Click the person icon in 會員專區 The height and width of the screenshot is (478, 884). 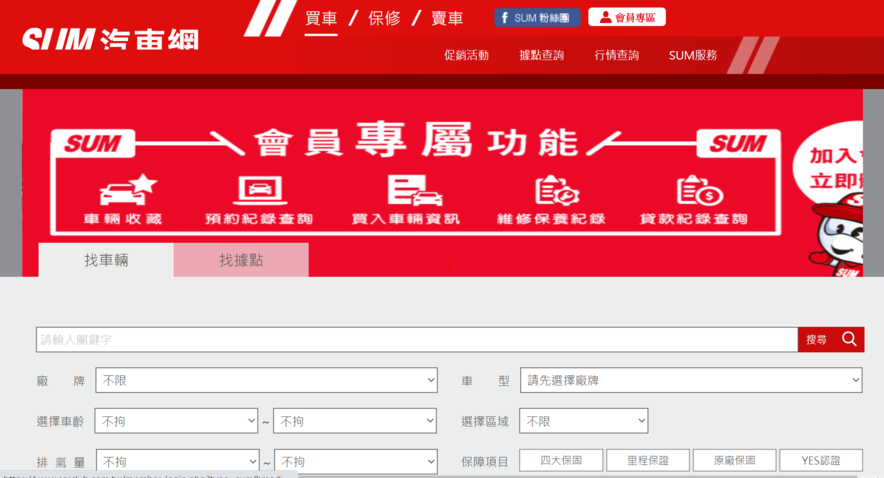pyautogui.click(x=605, y=17)
